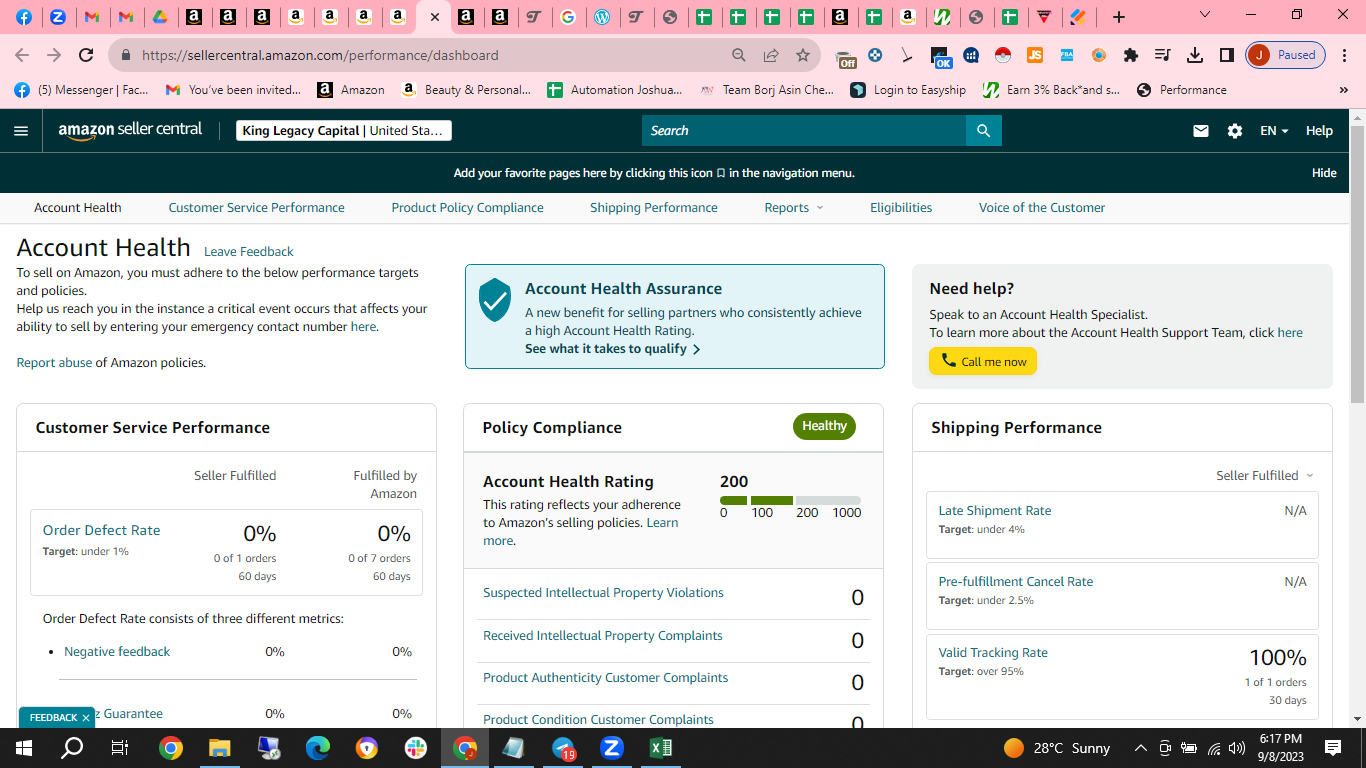Viewport: 1366px width, 768px height.
Task: Click the orange JS extension icon
Action: 1035,55
